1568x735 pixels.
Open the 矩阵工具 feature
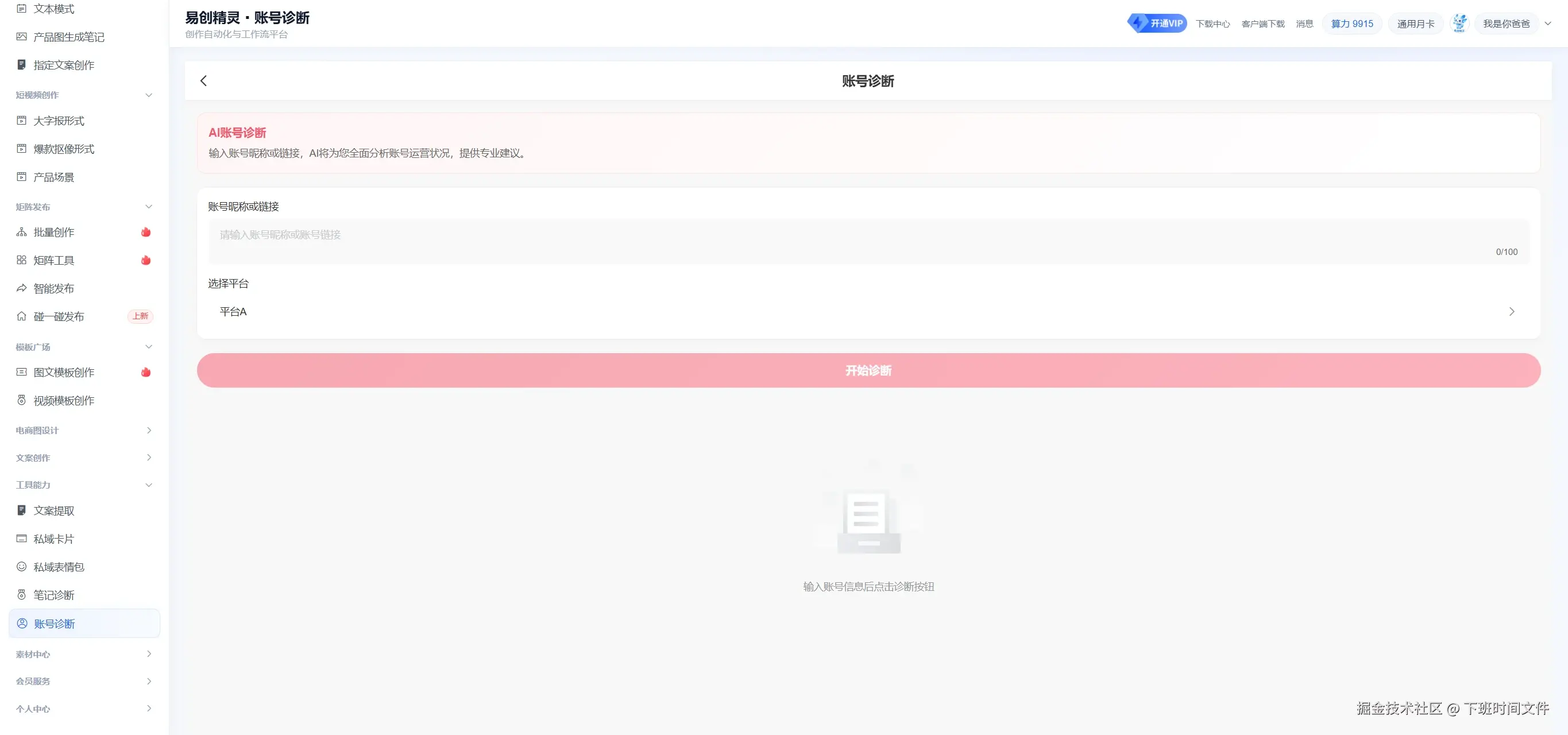coord(53,260)
